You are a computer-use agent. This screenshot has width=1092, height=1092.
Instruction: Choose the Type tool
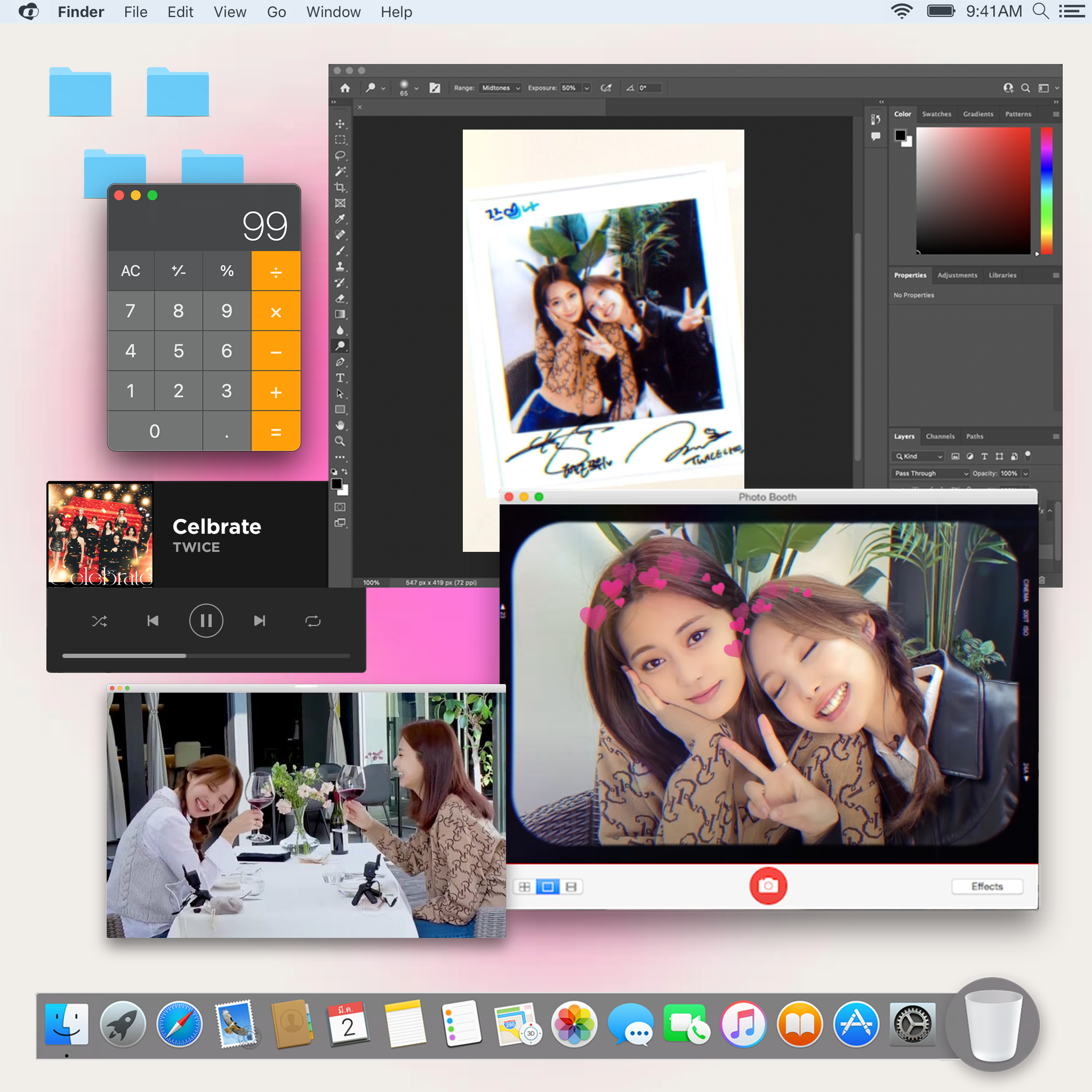(340, 378)
